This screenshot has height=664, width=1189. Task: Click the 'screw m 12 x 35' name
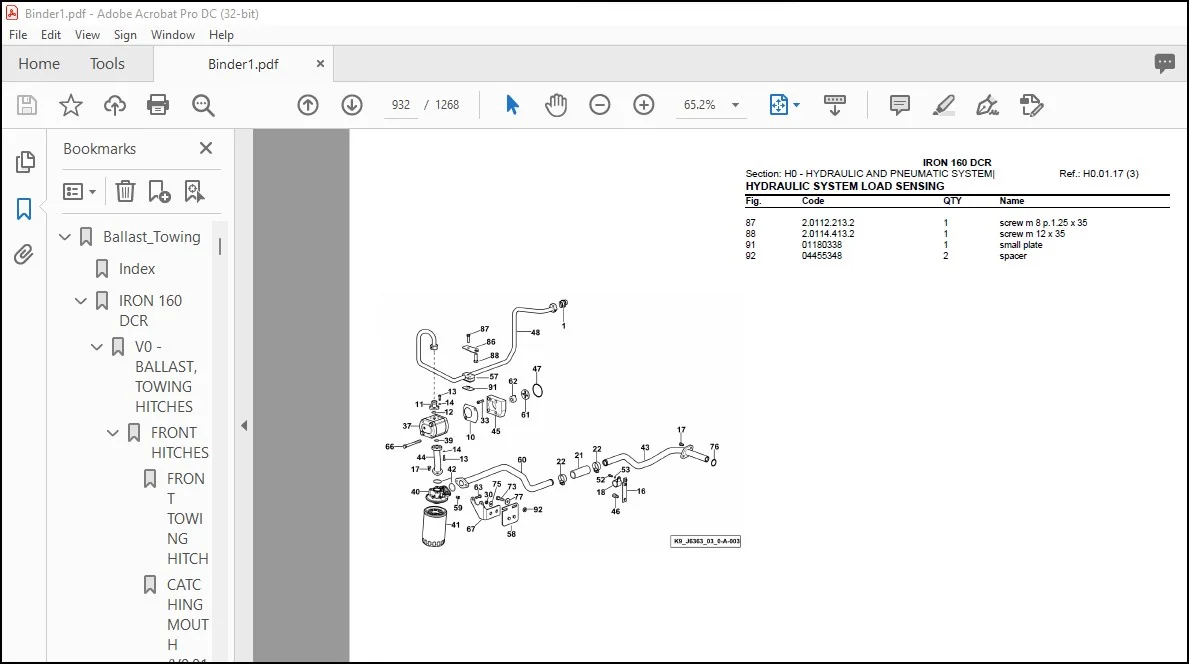[1031, 234]
